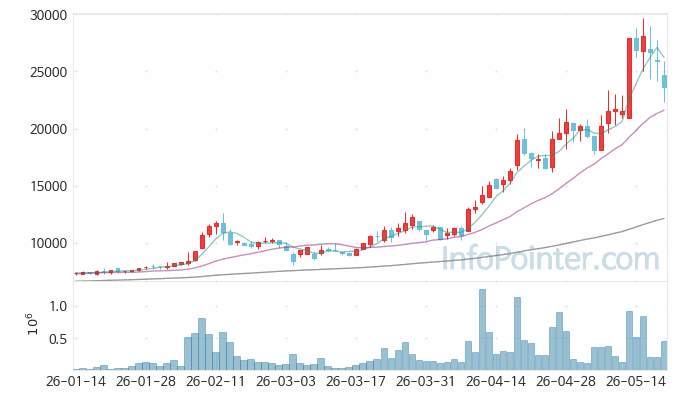The height and width of the screenshot is (399, 677).
Task: Click the tallest red candlestick near 26-05-14
Action: tap(630, 78)
